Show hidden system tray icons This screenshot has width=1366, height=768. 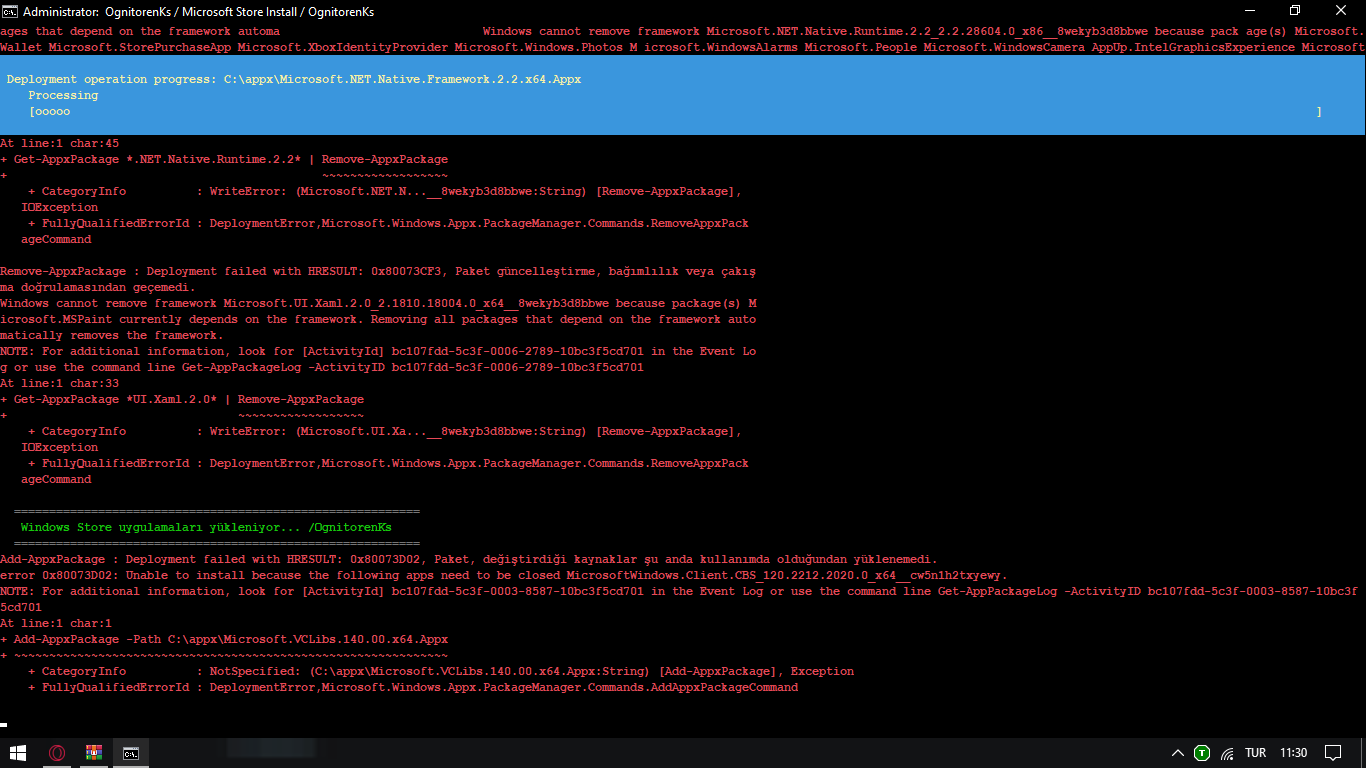pyautogui.click(x=1178, y=753)
